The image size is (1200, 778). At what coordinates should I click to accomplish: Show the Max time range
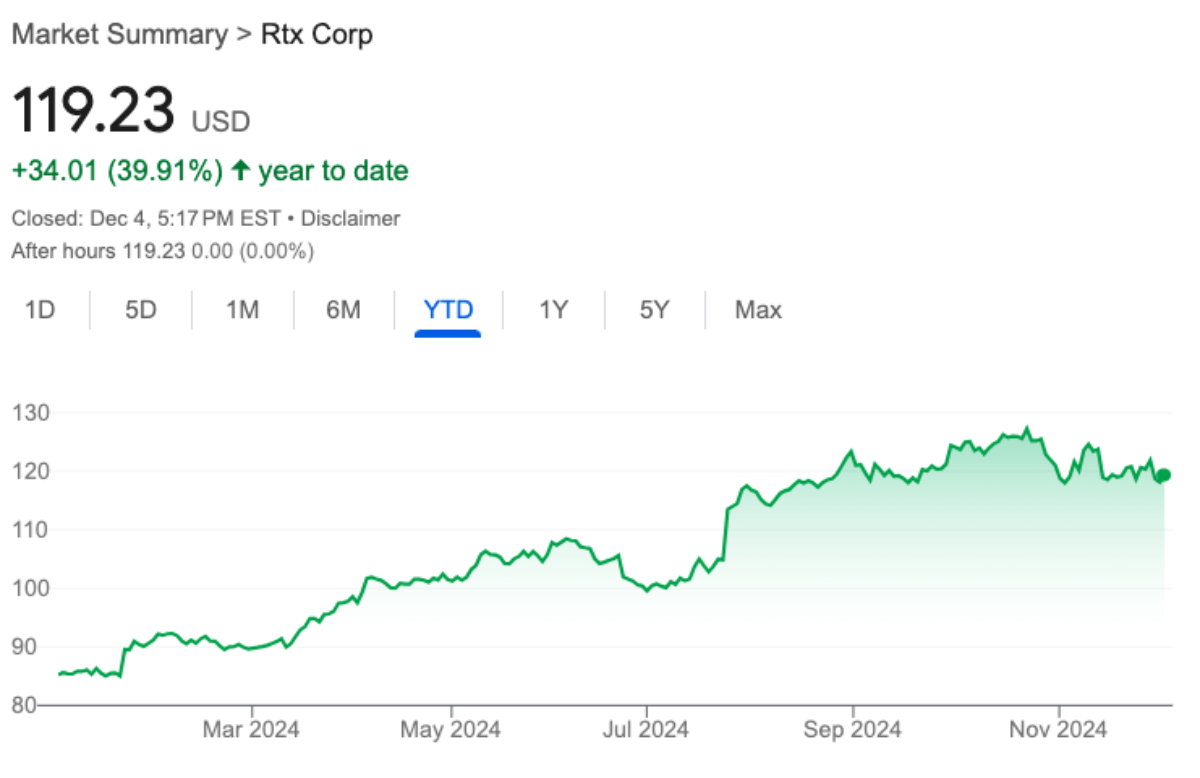point(758,310)
